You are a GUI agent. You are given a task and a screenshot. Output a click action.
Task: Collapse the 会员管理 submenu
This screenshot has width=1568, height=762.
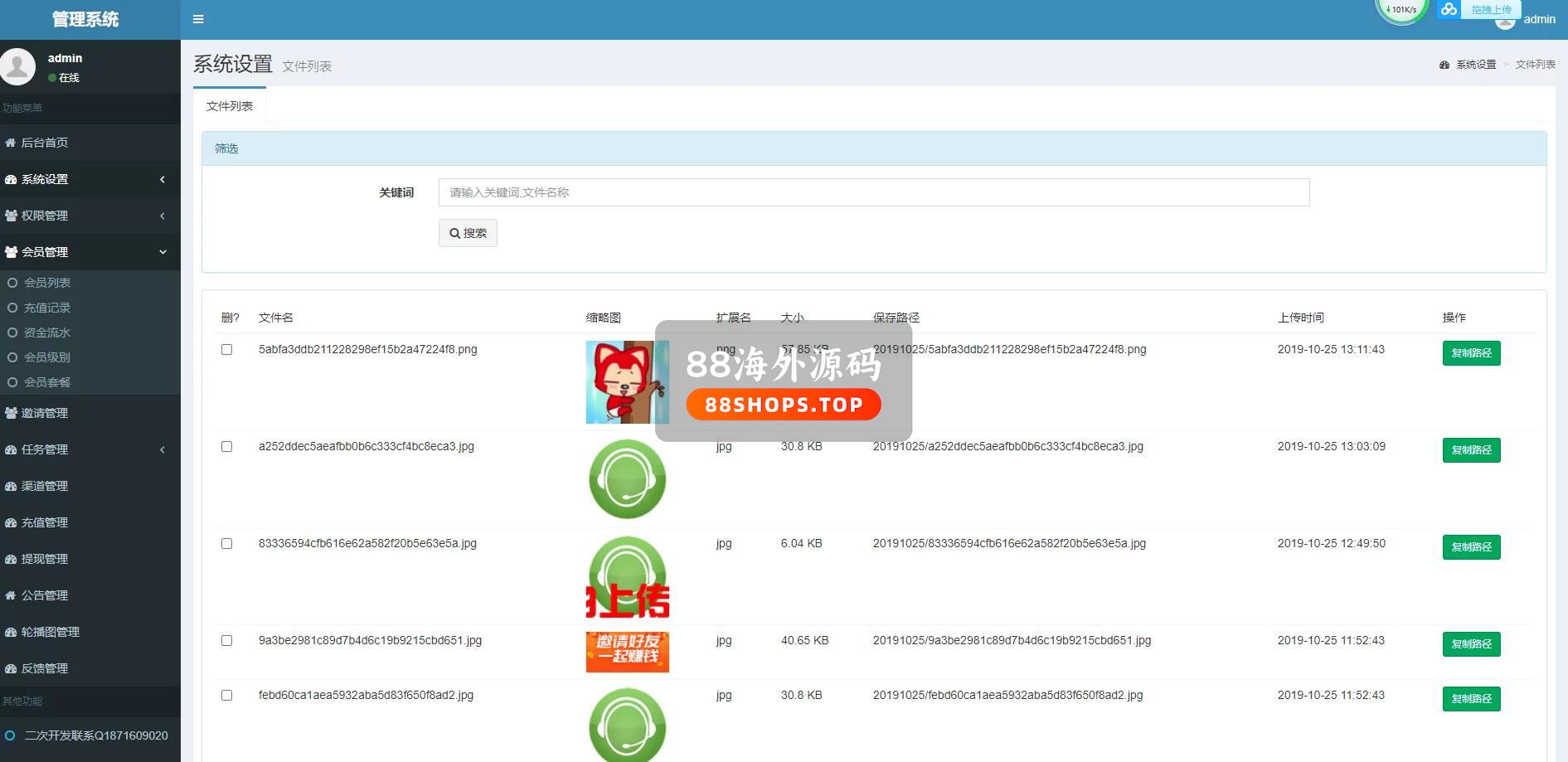coord(163,252)
